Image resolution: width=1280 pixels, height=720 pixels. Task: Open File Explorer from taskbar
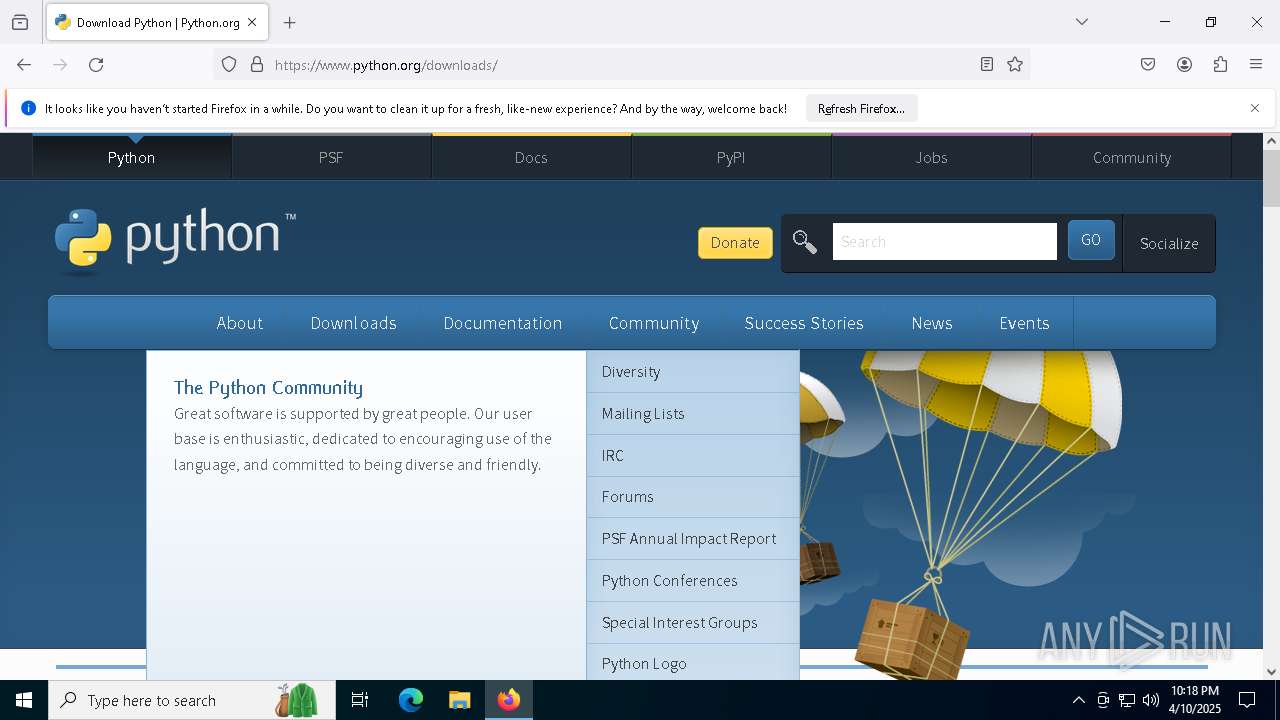(459, 700)
